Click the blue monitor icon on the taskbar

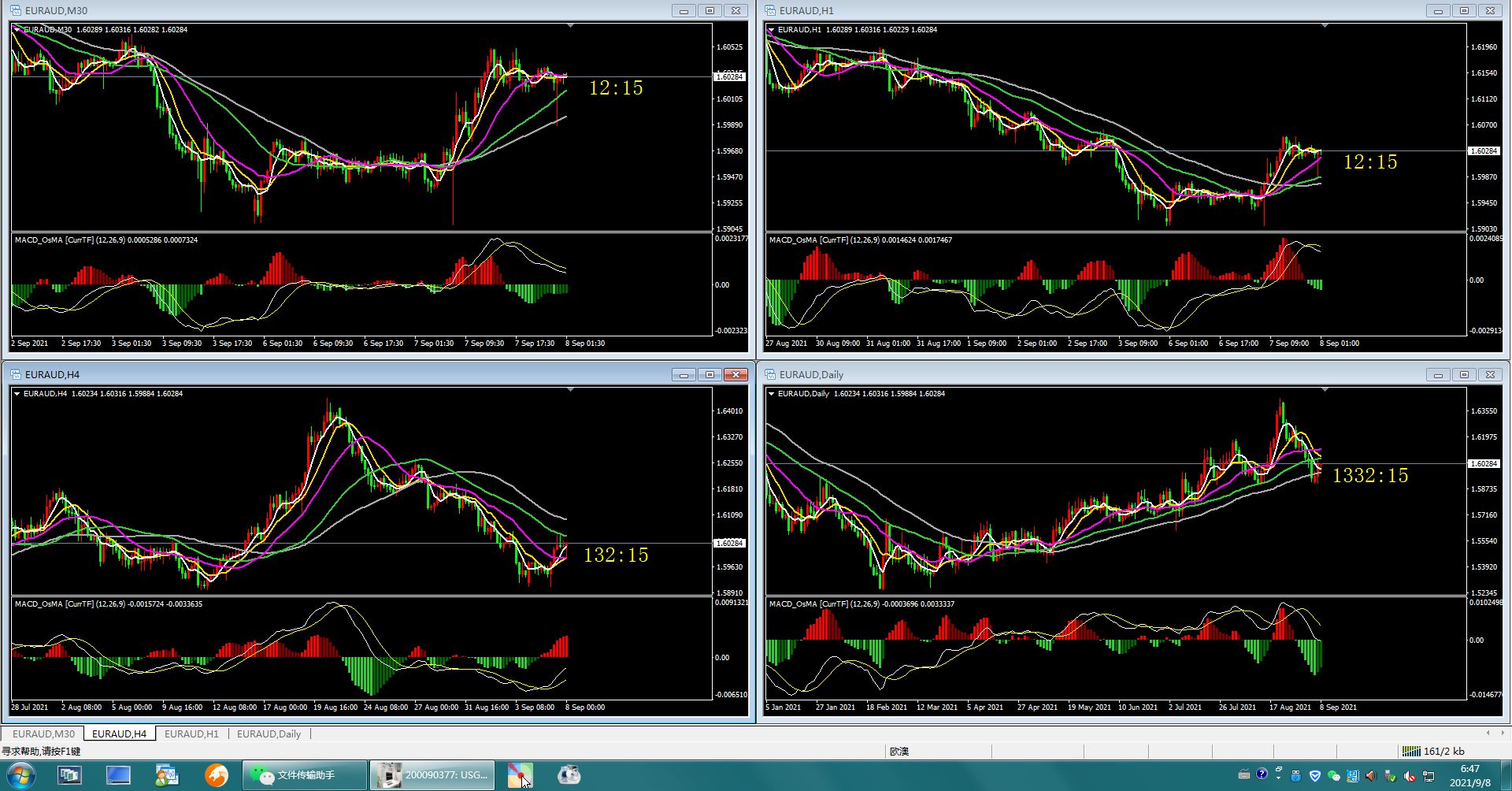[118, 776]
